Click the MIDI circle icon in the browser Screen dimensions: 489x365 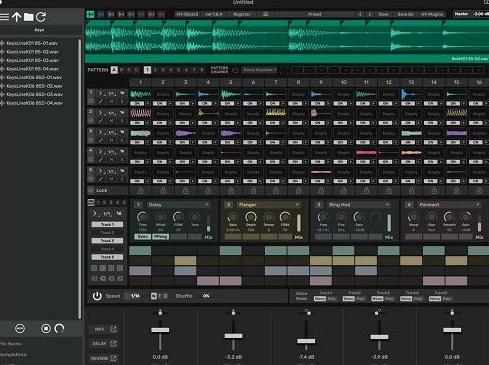coord(20,329)
